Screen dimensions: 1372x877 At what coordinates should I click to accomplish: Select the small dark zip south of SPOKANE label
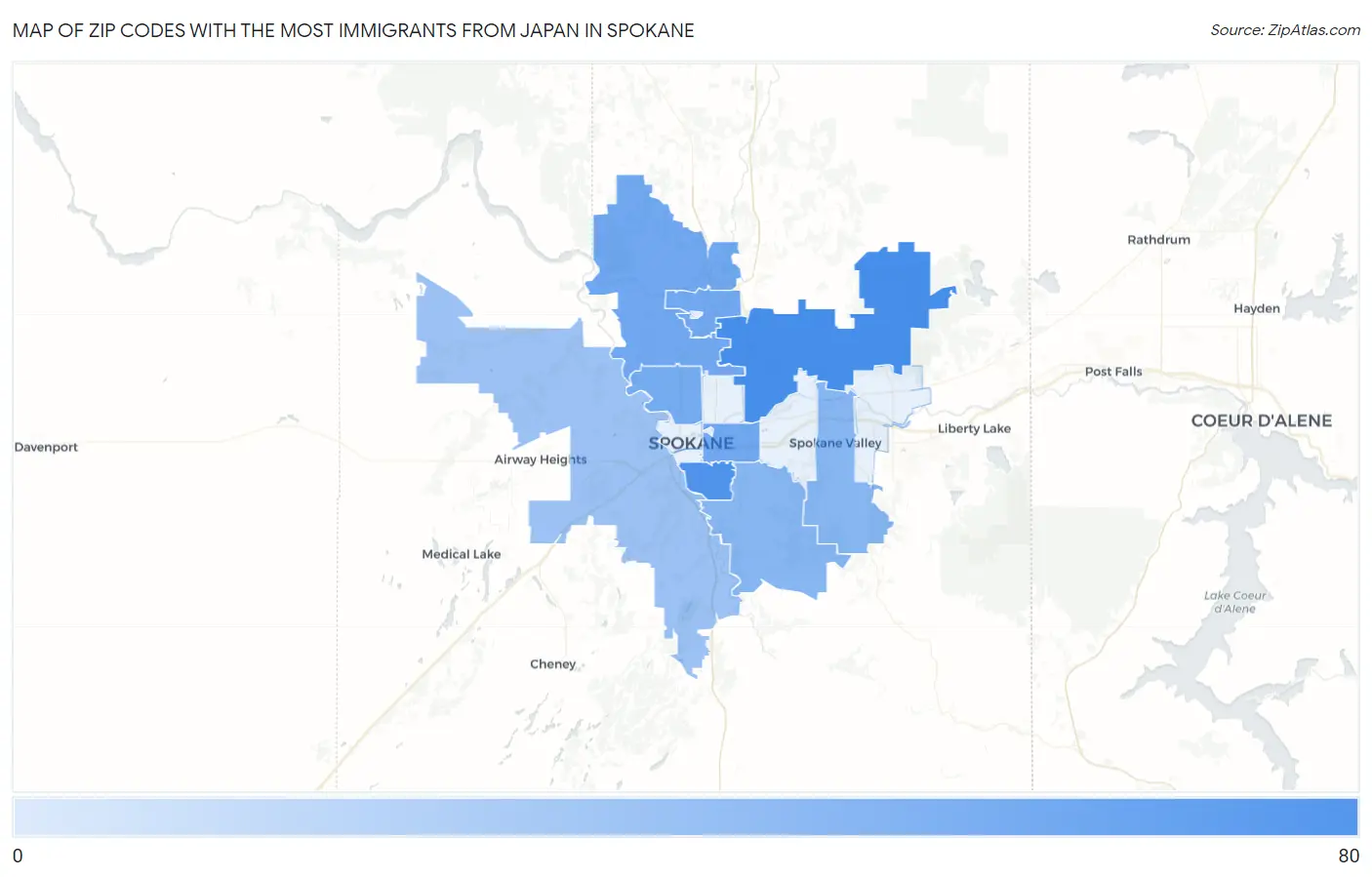tap(707, 480)
